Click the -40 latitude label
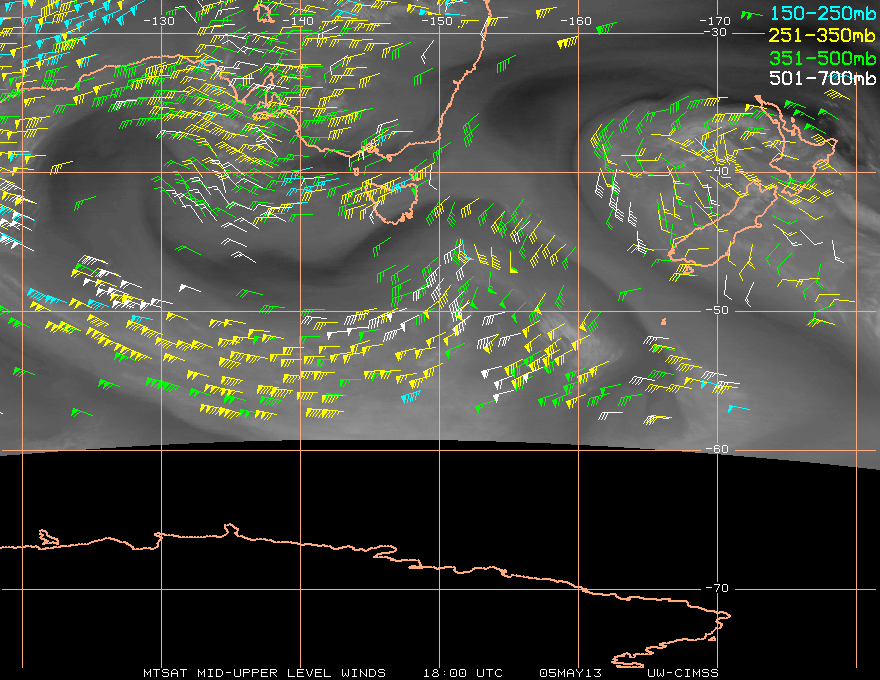 tap(718, 171)
